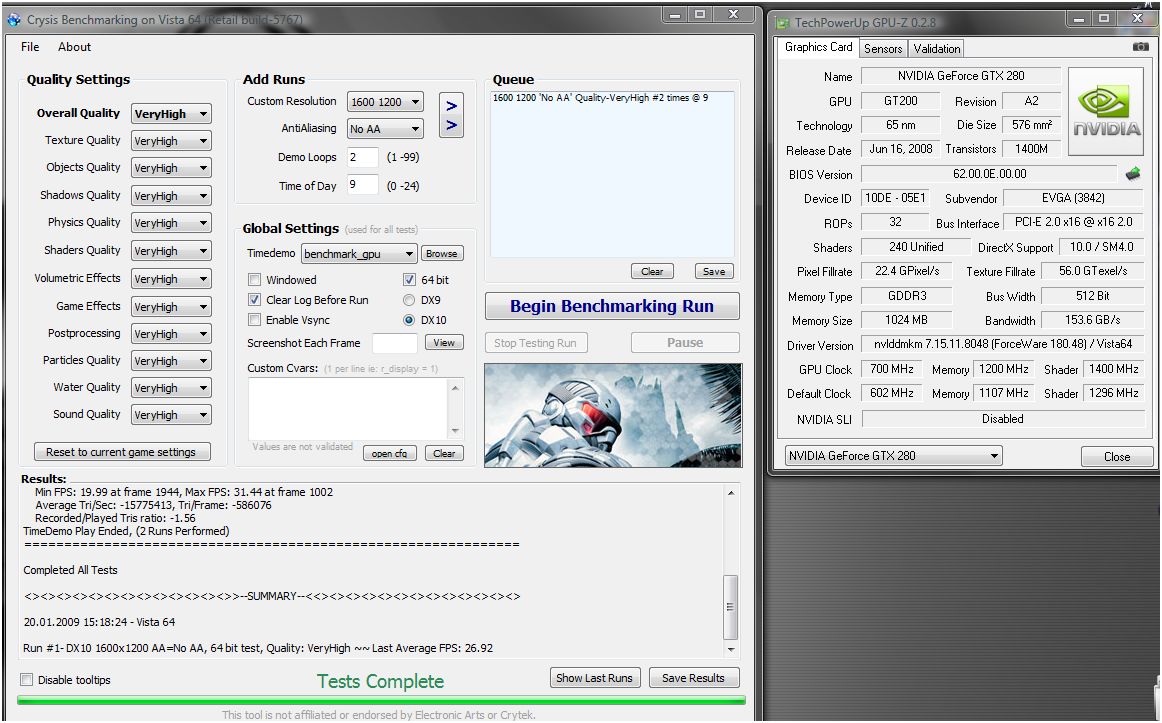
Task: Click the BIOS Version 62.00.0E.00.00 field
Action: point(989,174)
